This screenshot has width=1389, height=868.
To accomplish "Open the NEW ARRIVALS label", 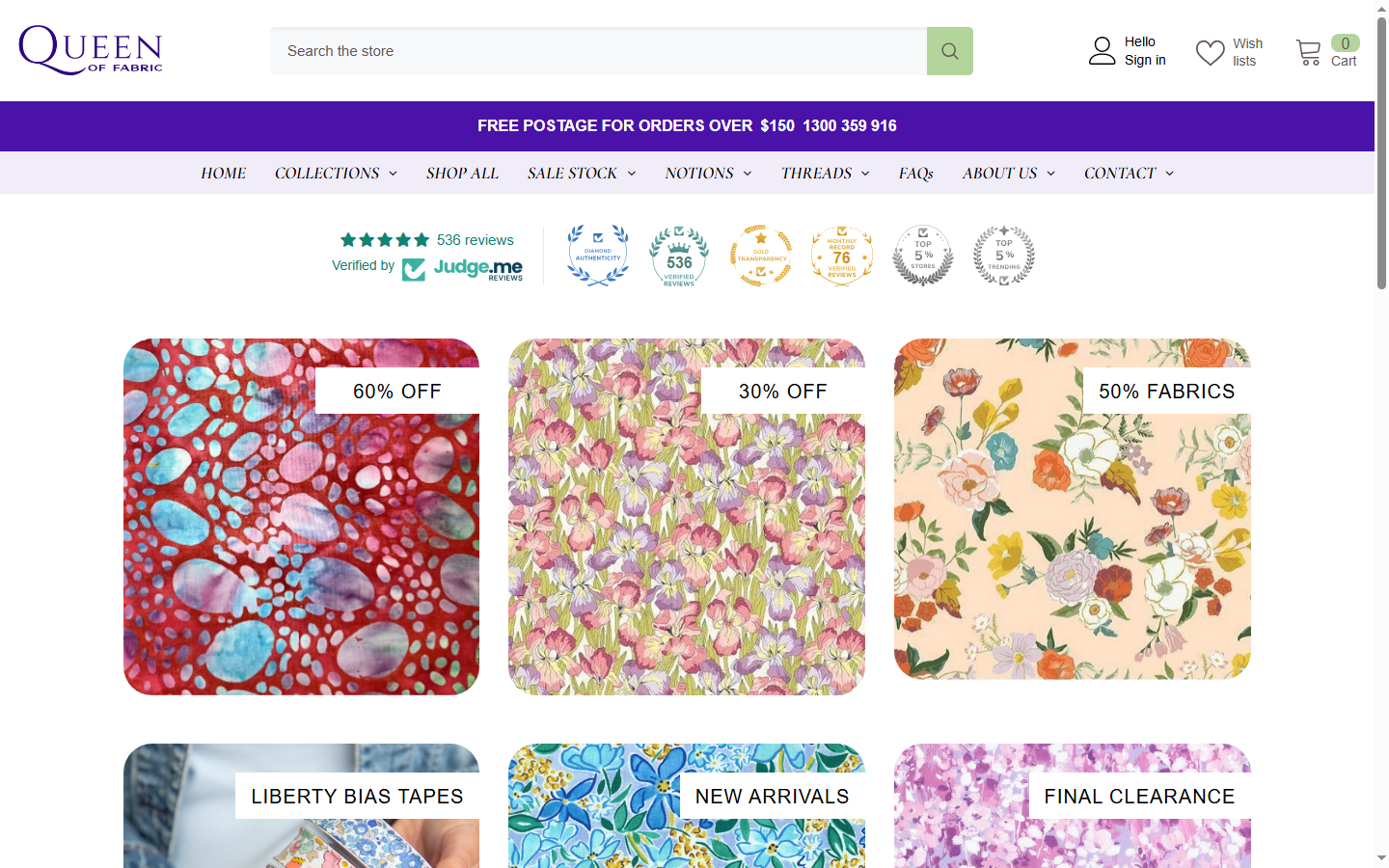I will coord(773,797).
